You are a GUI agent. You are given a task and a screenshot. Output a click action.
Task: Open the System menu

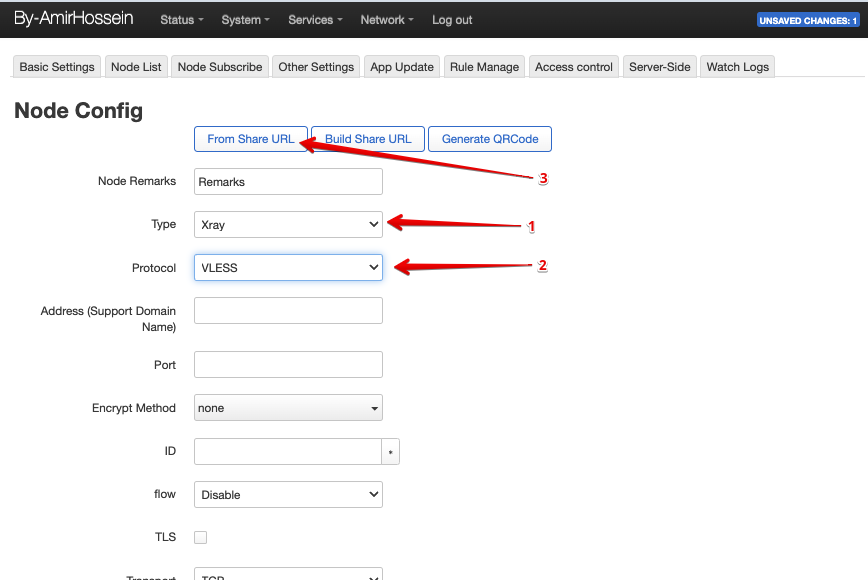coord(245,20)
